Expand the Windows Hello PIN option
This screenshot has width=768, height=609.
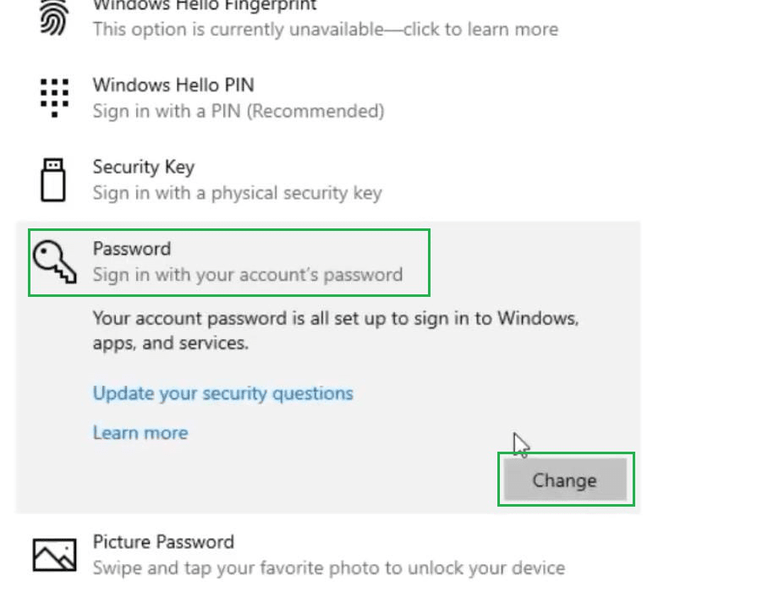click(173, 85)
